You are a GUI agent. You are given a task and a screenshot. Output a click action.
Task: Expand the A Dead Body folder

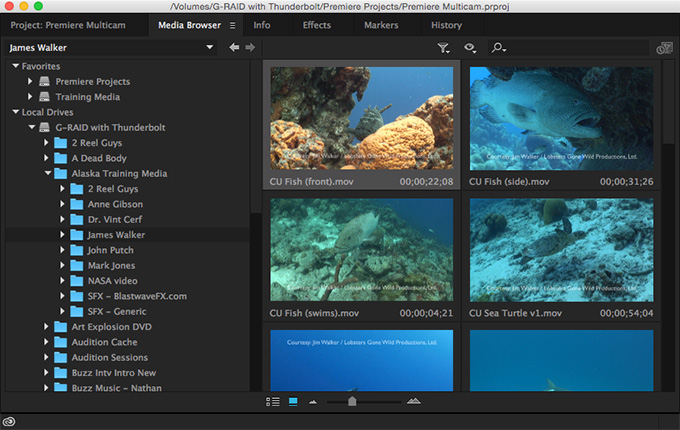46,158
